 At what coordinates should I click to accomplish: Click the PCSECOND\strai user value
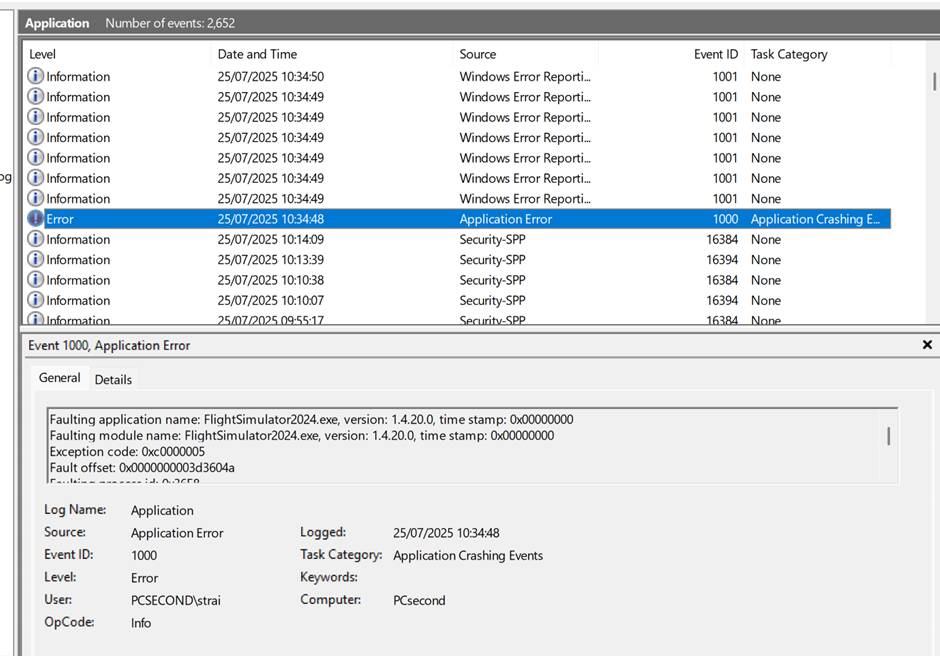pyautogui.click(x=176, y=600)
